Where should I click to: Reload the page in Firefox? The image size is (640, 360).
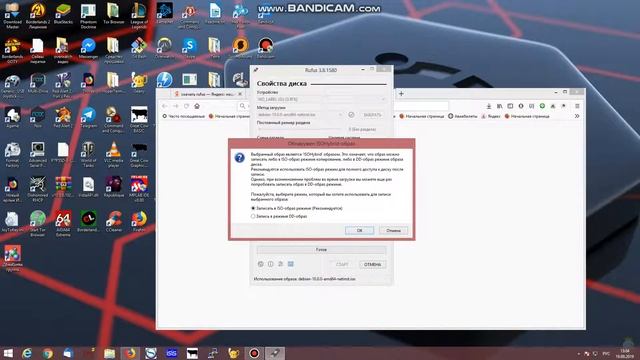click(x=186, y=106)
